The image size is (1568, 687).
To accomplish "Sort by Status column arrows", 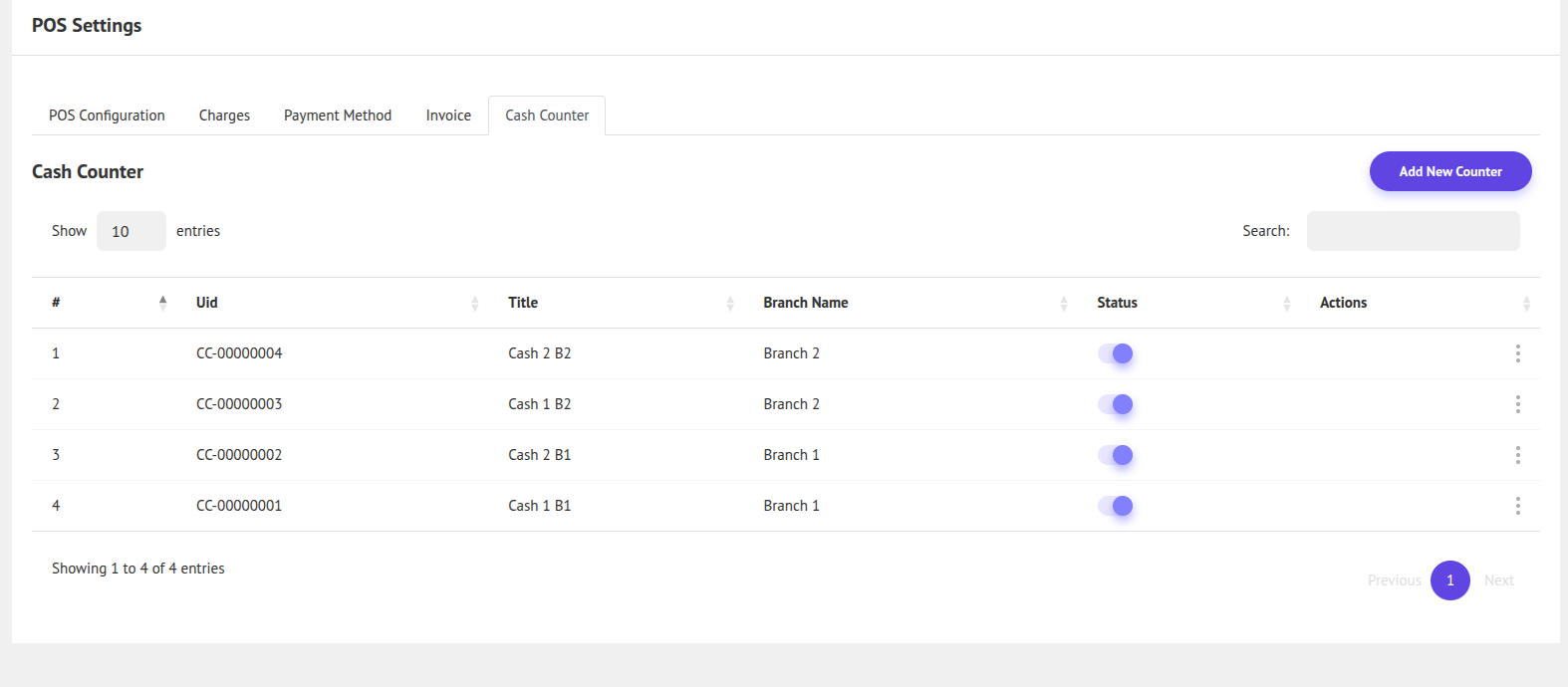I will point(1286,304).
